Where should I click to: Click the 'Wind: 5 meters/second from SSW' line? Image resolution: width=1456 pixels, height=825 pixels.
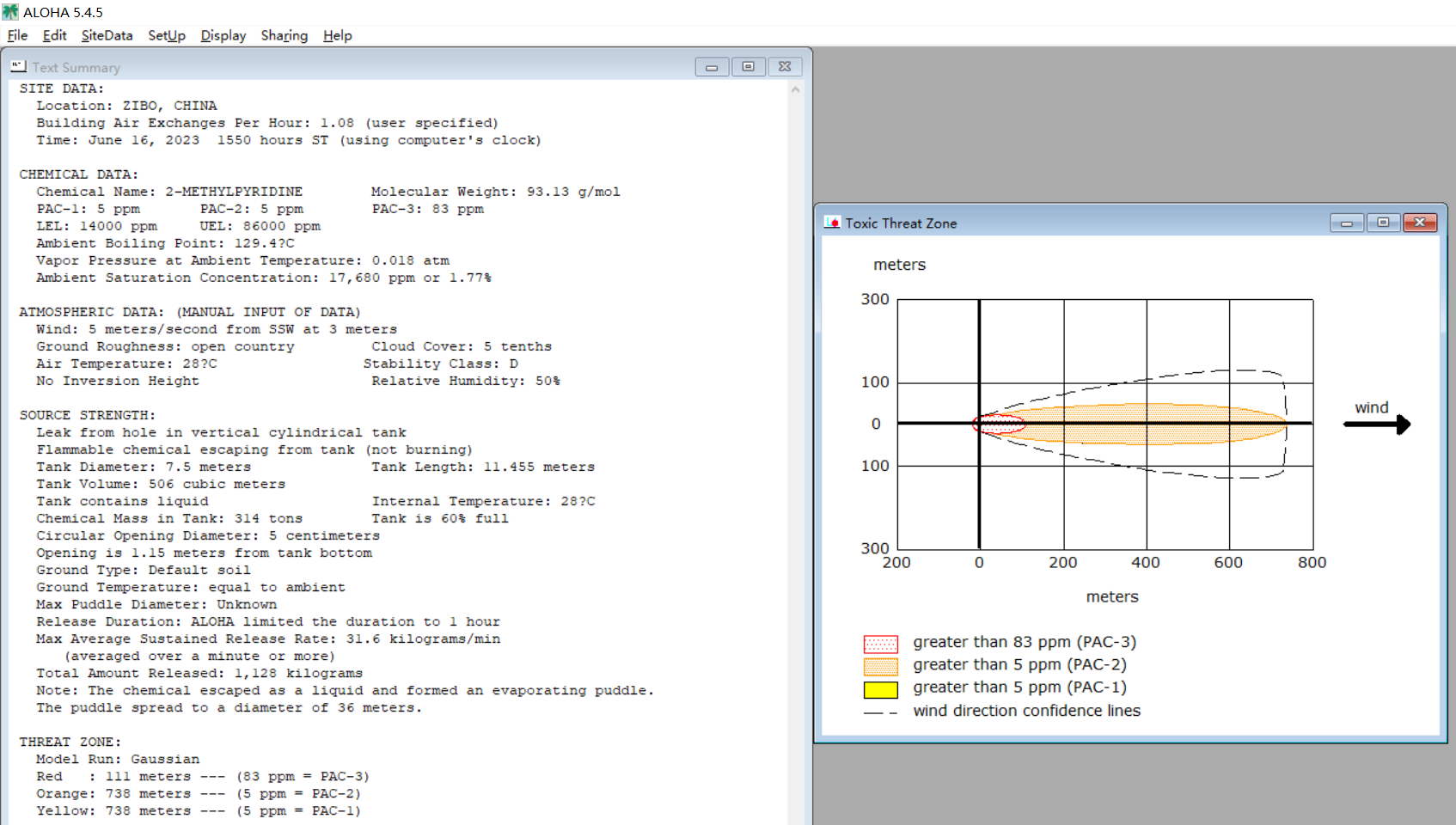point(217,329)
